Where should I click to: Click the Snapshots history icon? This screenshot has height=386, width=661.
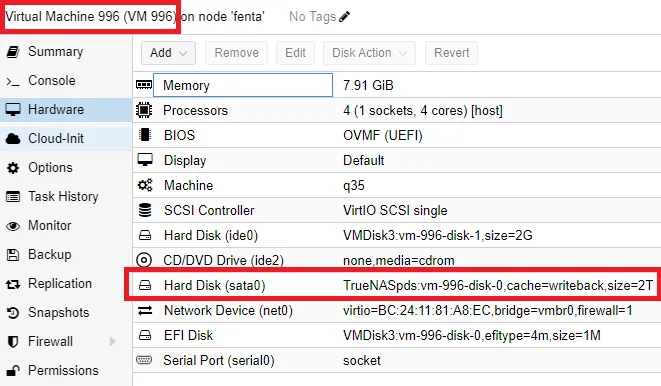13,313
